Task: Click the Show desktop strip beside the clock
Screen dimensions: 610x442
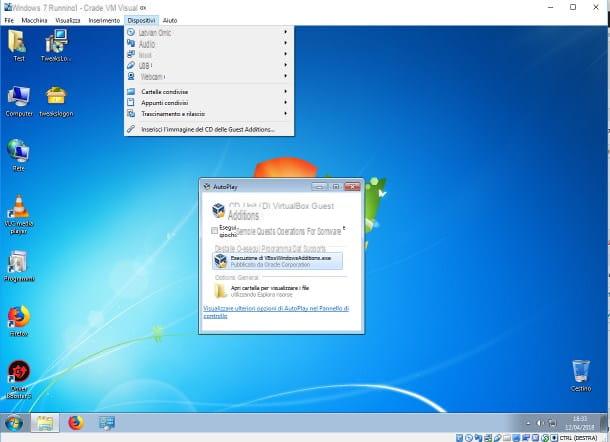Action: pos(603,423)
